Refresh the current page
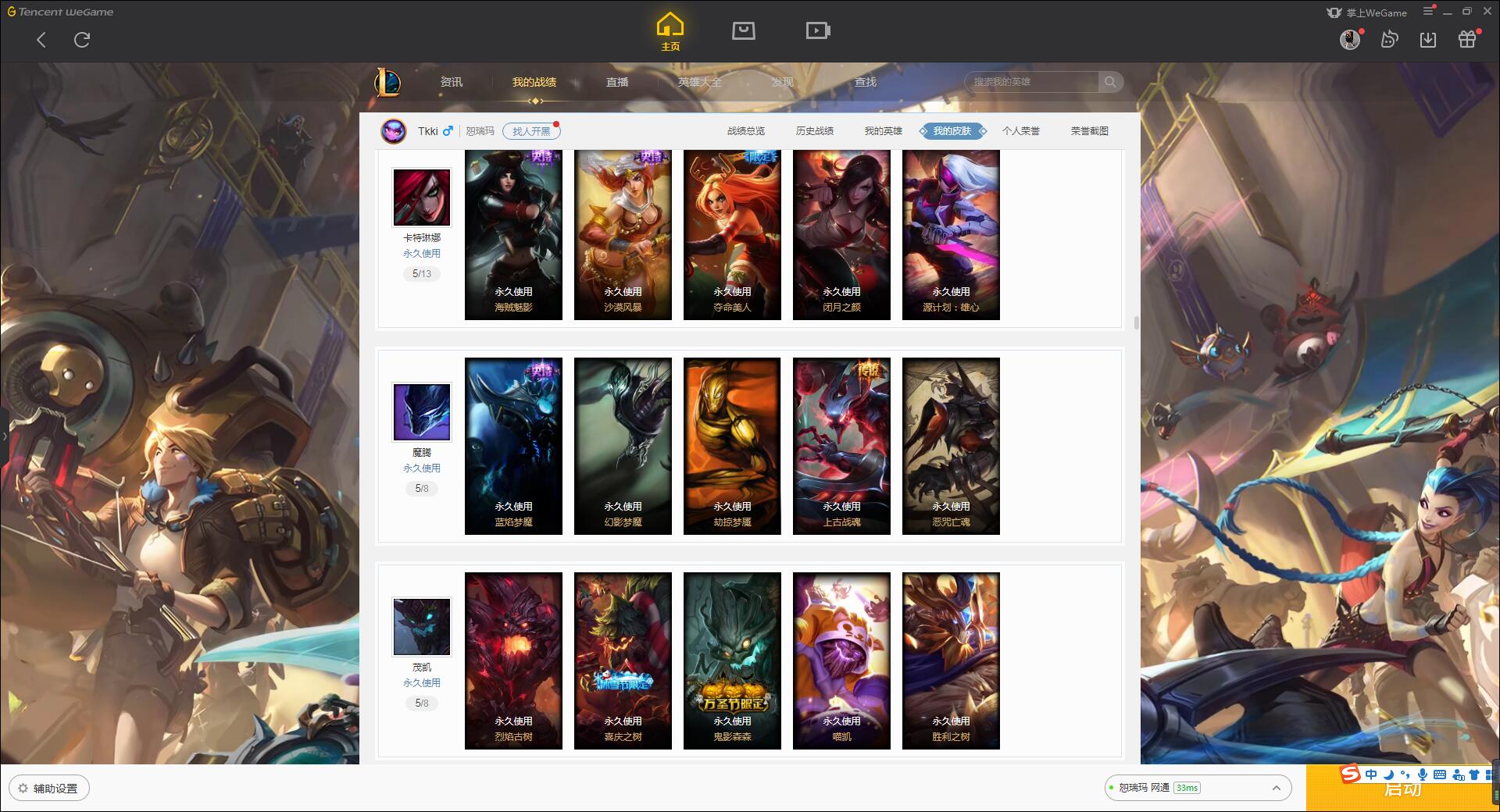Viewport: 1500px width, 812px height. pos(82,40)
